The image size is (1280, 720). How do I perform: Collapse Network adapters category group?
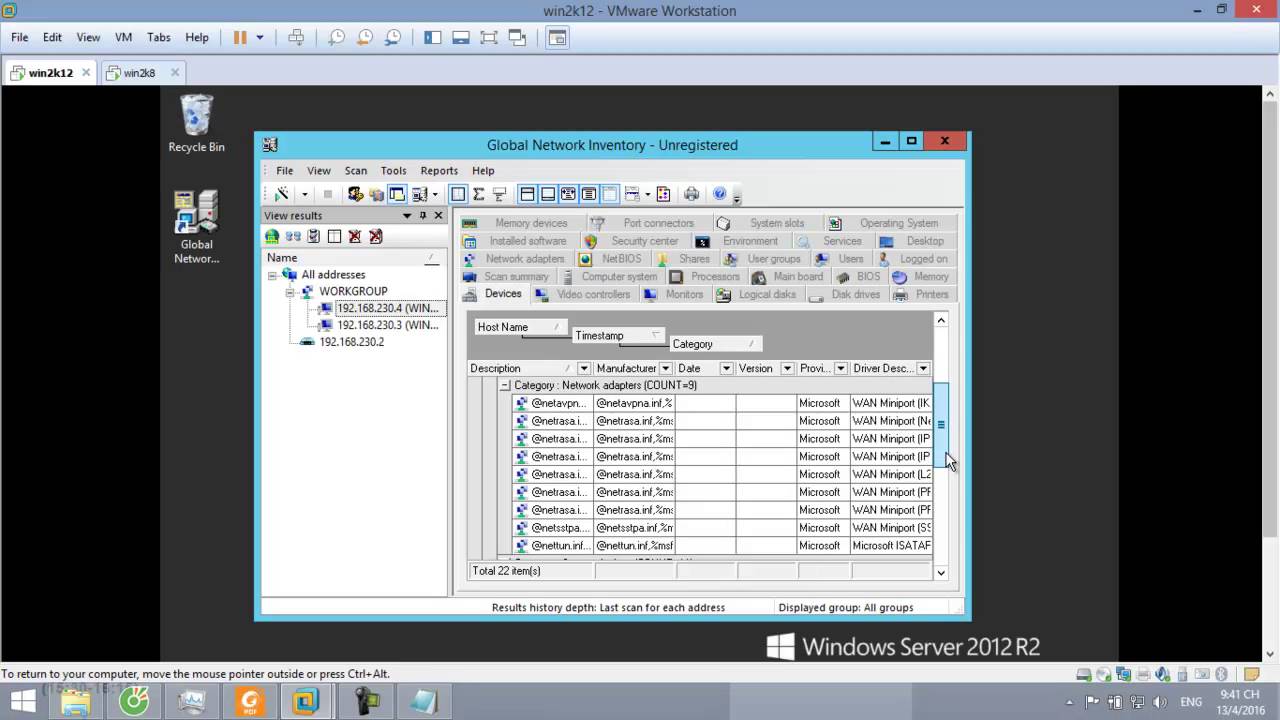pos(505,385)
